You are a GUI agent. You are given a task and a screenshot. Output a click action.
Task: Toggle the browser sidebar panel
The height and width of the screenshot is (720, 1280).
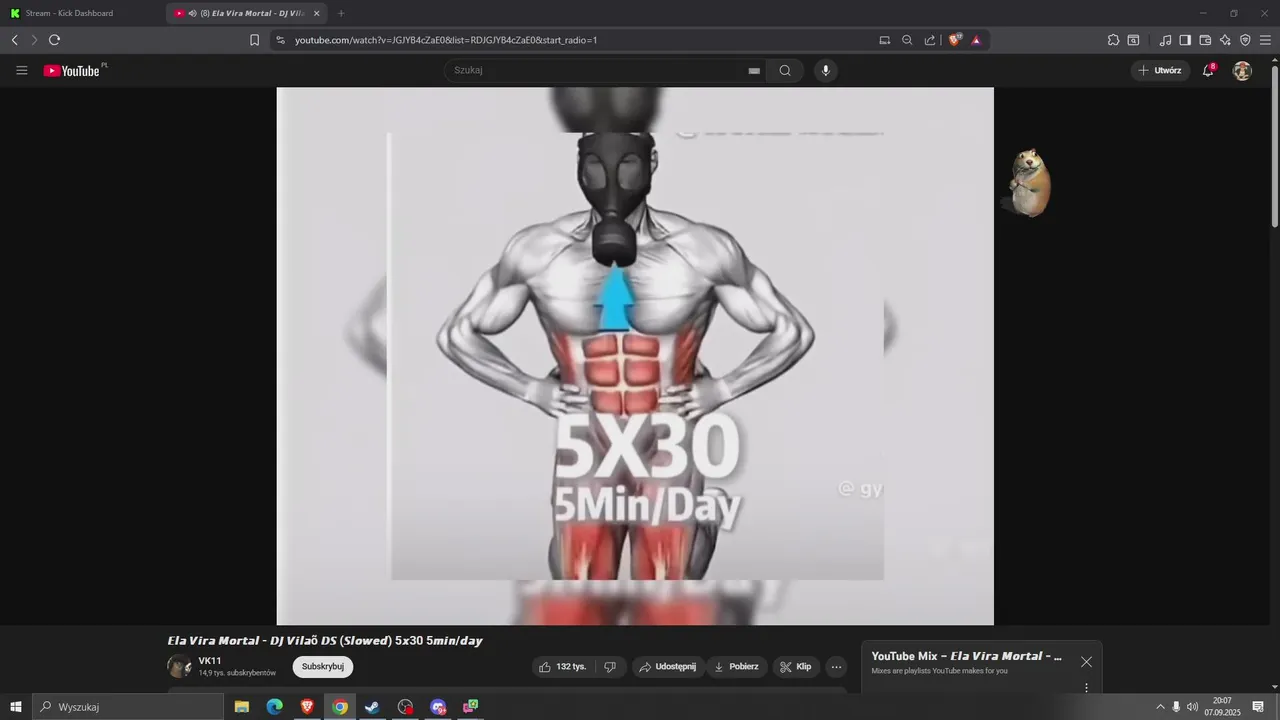tap(1185, 40)
